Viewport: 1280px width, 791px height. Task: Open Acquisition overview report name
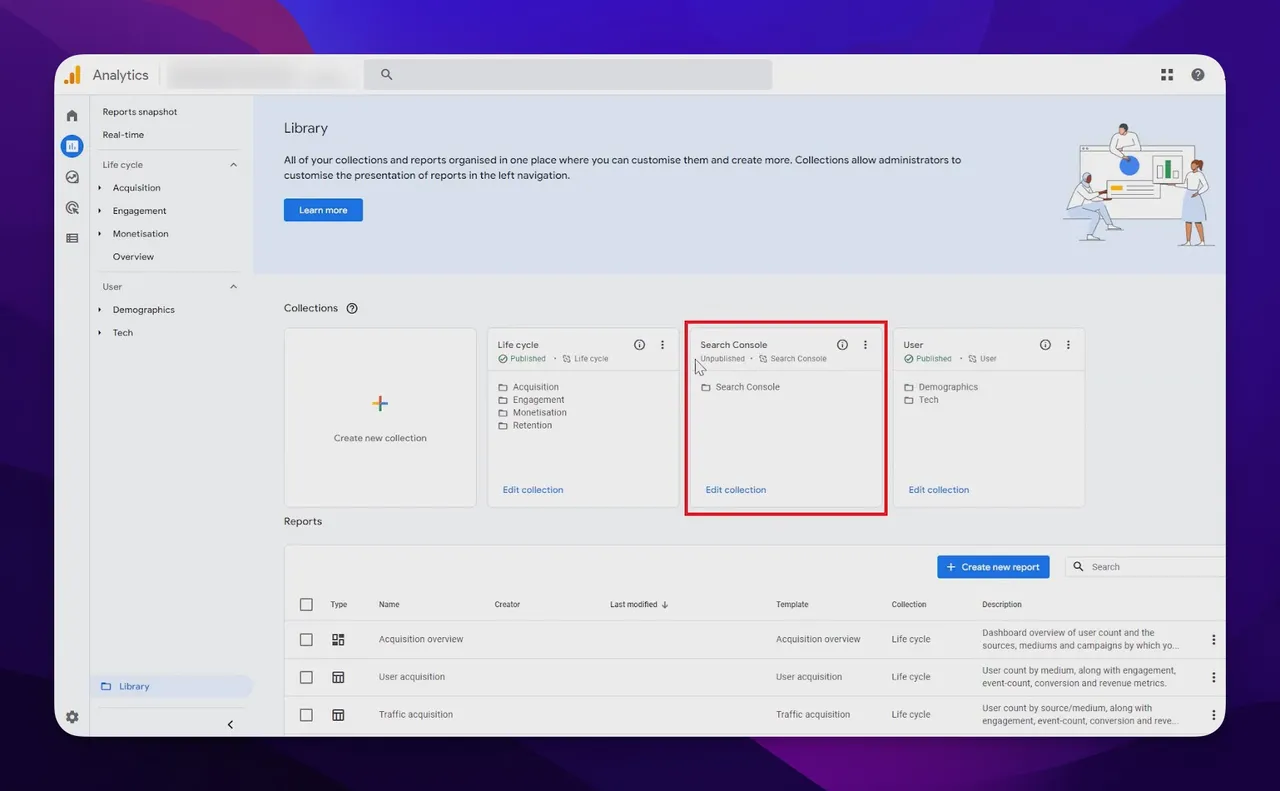[421, 640]
